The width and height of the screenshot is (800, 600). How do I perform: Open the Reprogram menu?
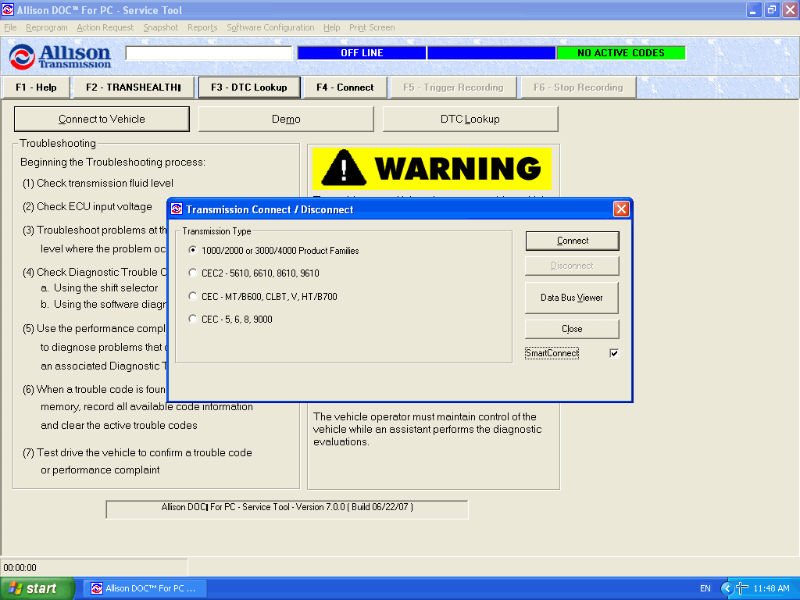click(x=46, y=28)
